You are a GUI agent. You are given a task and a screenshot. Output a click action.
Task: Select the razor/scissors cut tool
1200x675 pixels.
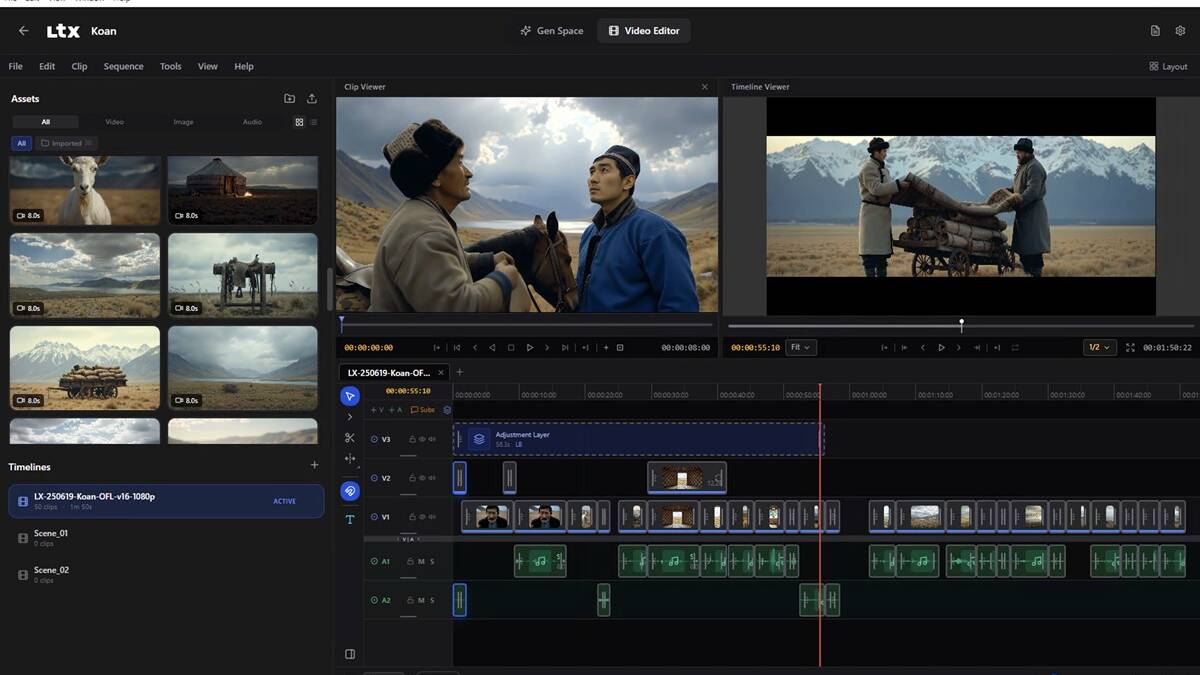(349, 438)
